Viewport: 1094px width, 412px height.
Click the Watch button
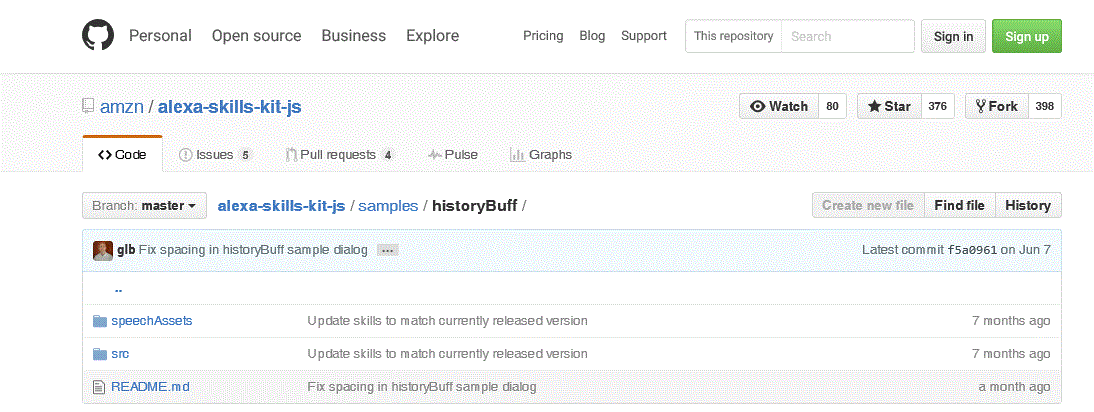779,106
